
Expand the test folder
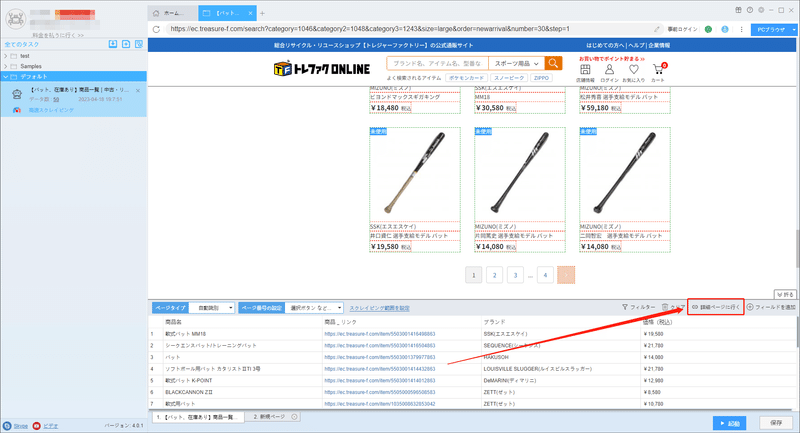click(6, 56)
